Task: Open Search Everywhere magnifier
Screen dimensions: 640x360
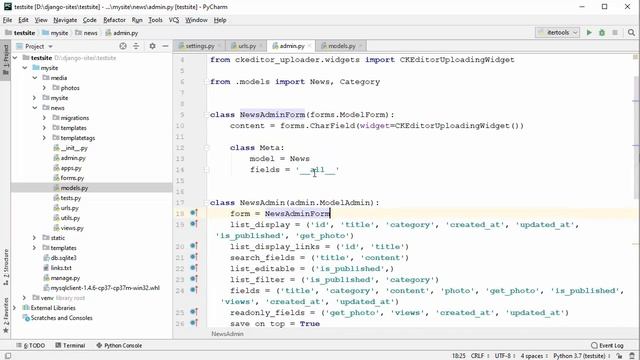Action: (x=631, y=32)
